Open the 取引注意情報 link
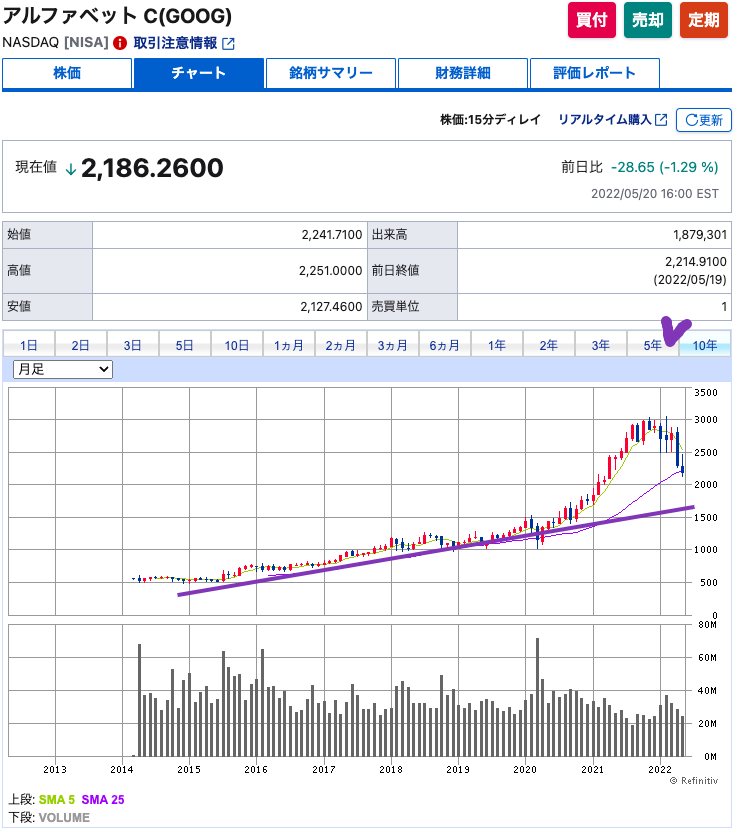Screen dimensions: 738x832 tap(175, 43)
